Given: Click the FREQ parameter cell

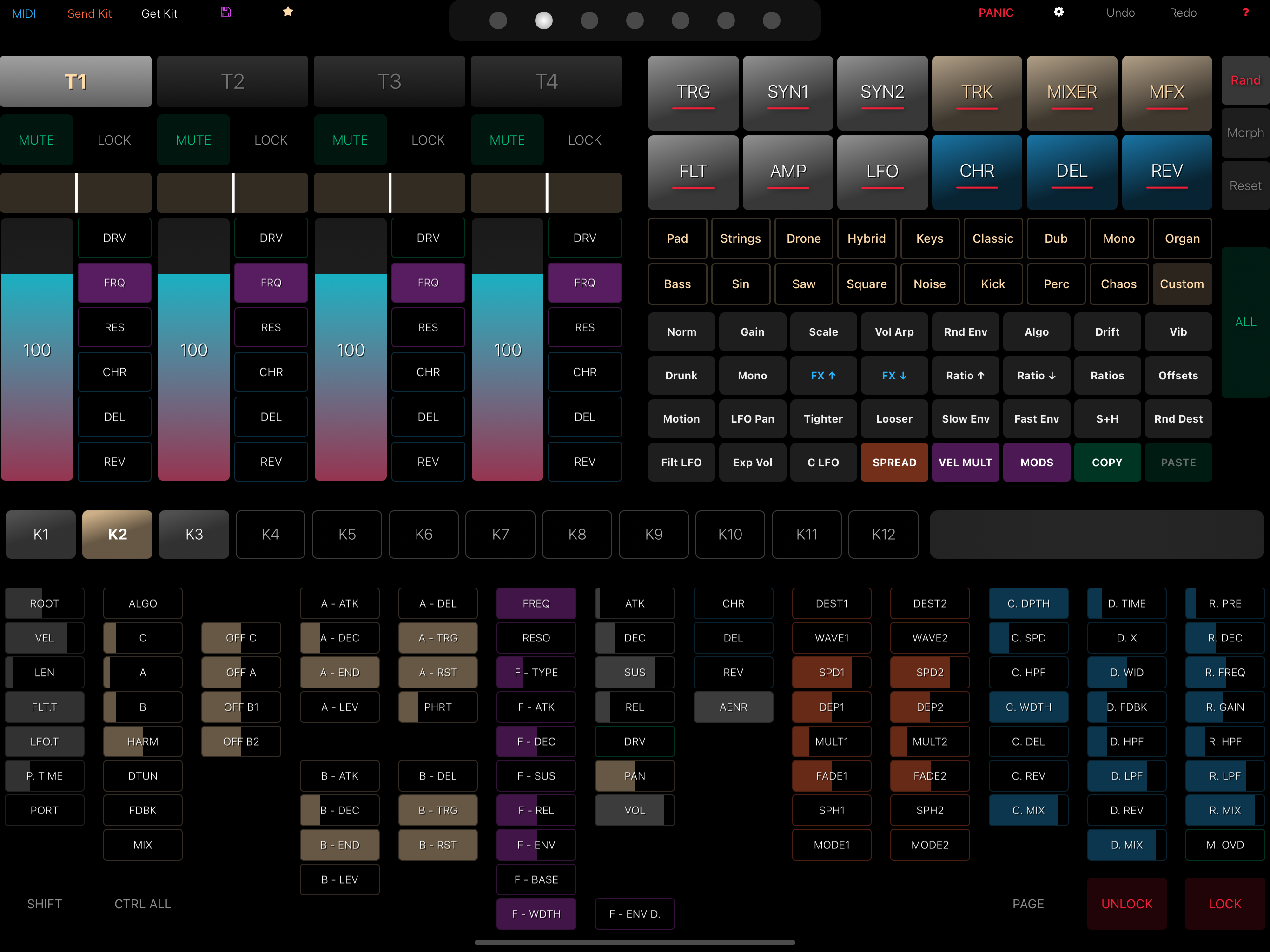Looking at the screenshot, I should tap(536, 603).
